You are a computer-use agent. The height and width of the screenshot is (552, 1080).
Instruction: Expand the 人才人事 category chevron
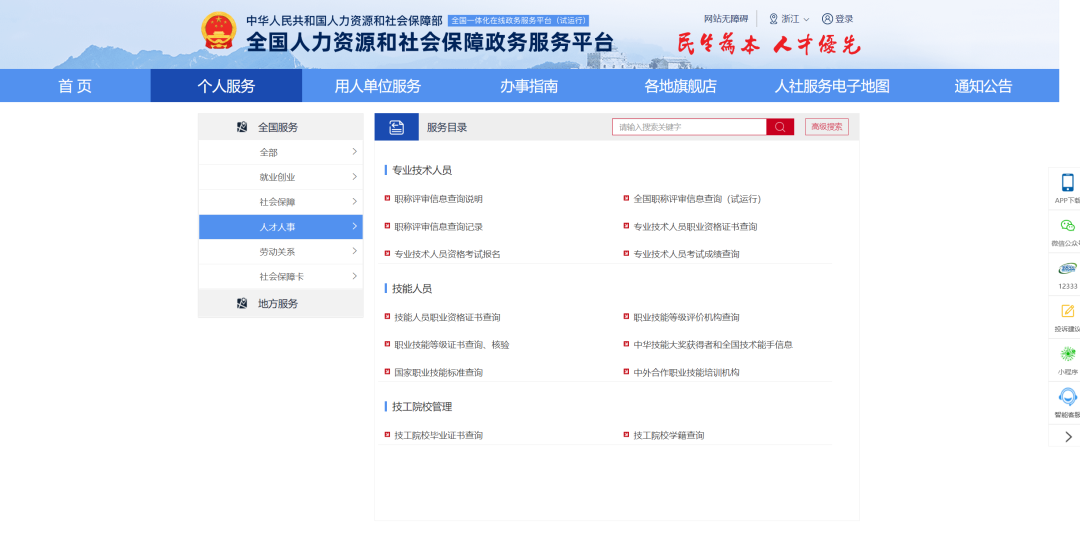tap(354, 226)
